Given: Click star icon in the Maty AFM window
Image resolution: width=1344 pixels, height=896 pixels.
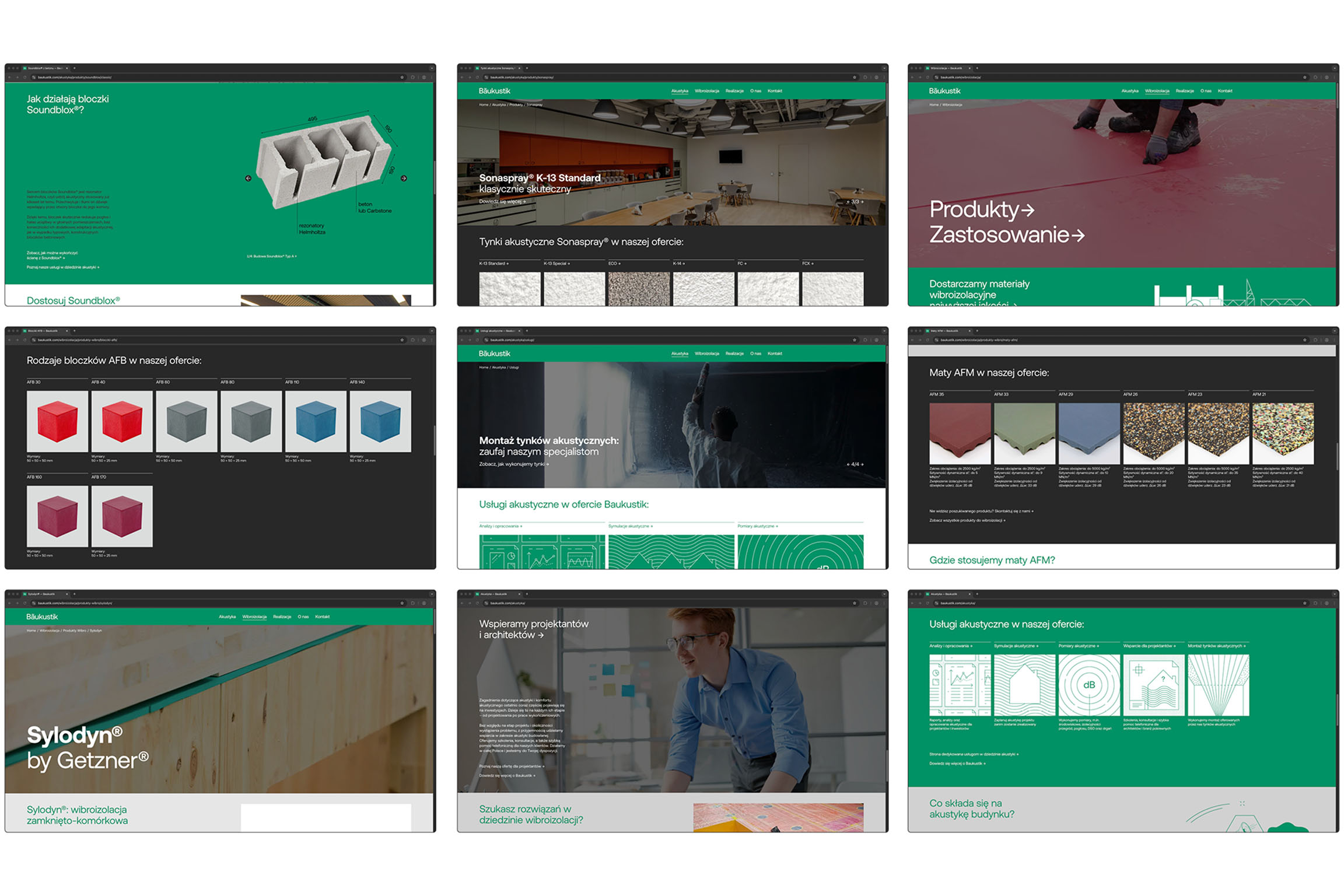Looking at the screenshot, I should (x=1305, y=340).
